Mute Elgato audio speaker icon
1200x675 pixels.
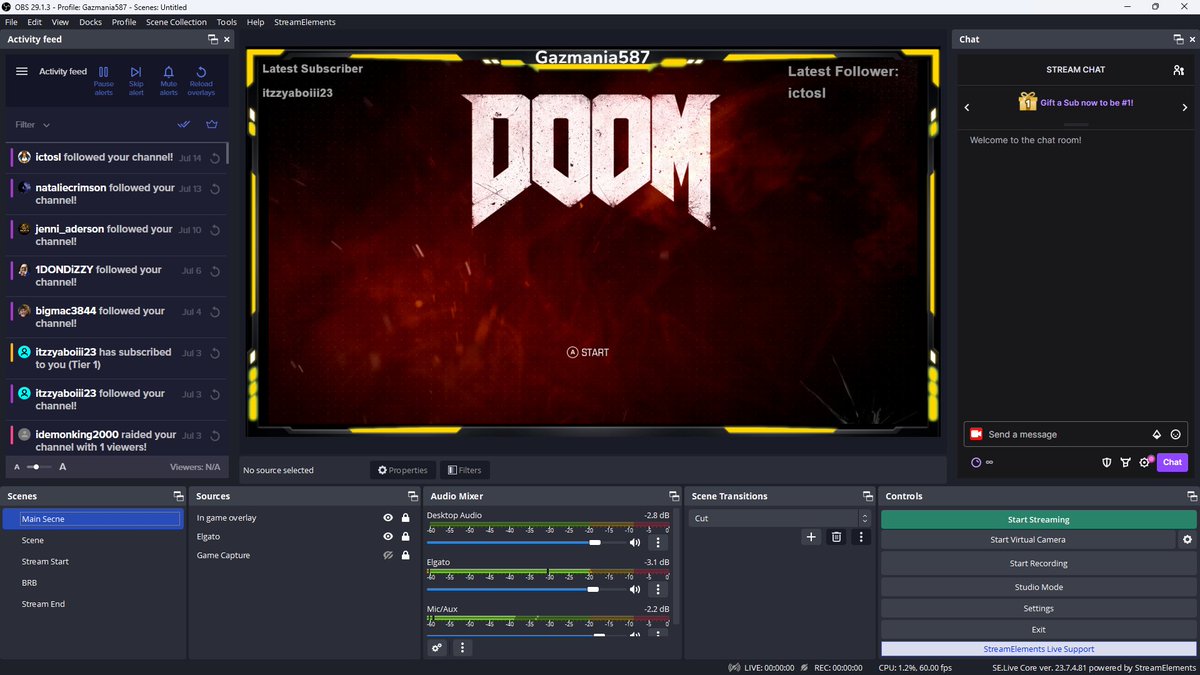pyautogui.click(x=635, y=589)
